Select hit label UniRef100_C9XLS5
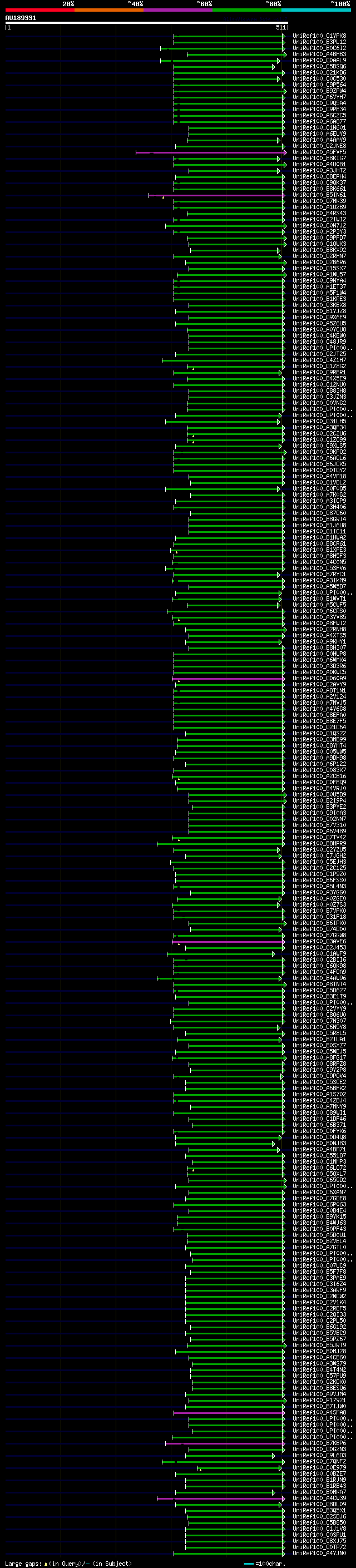The height and width of the screenshot is (1568, 356). (319, 446)
